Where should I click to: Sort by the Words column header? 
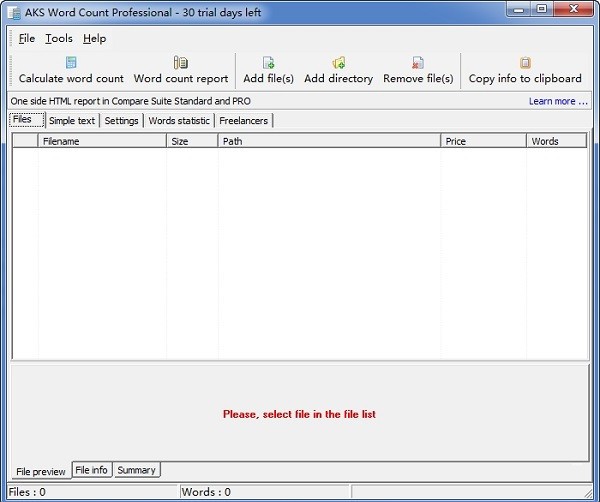[556, 141]
